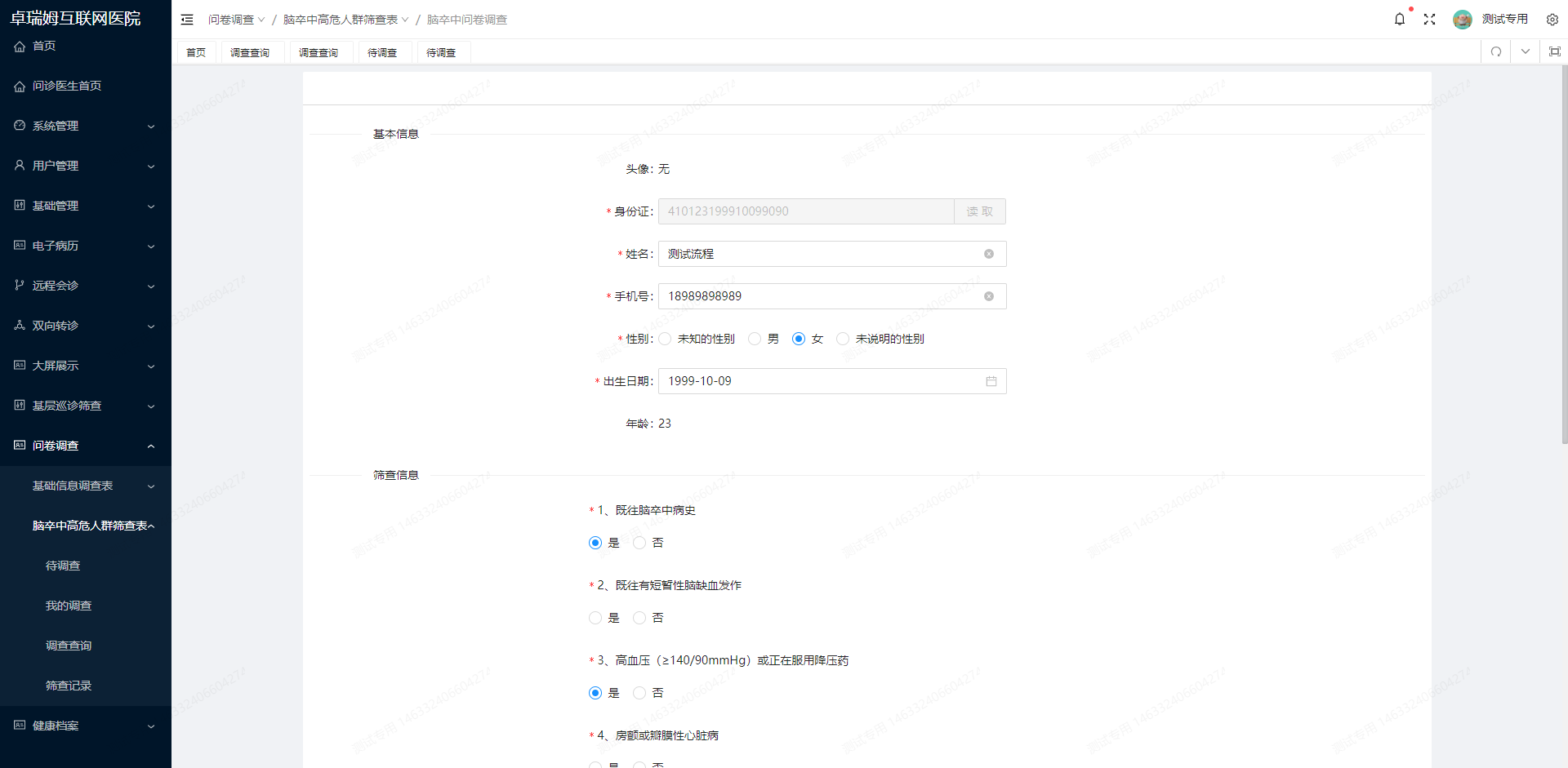
Task: Click the notification bell icon
Action: [1399, 19]
